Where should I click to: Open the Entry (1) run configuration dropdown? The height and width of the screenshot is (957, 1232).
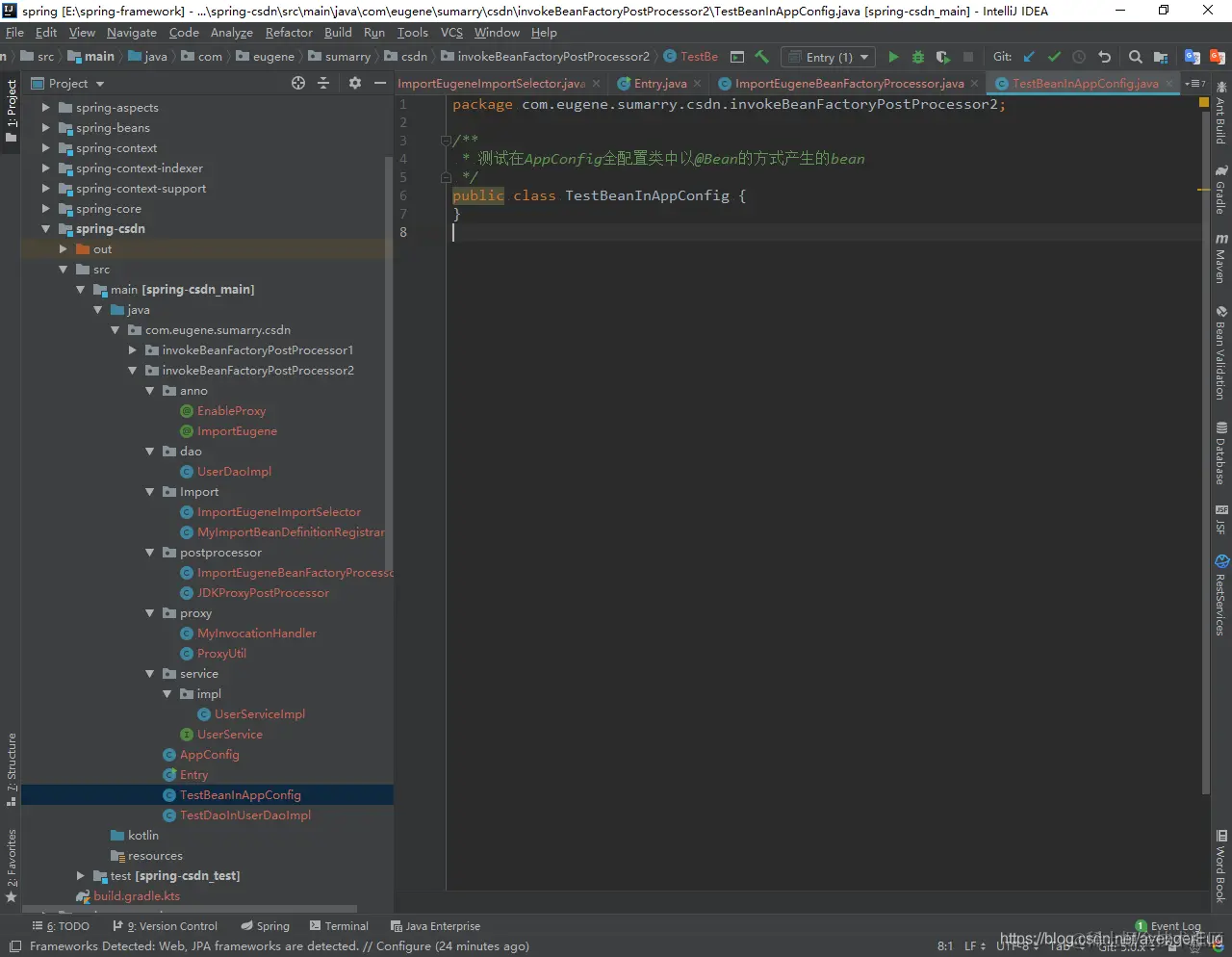828,57
